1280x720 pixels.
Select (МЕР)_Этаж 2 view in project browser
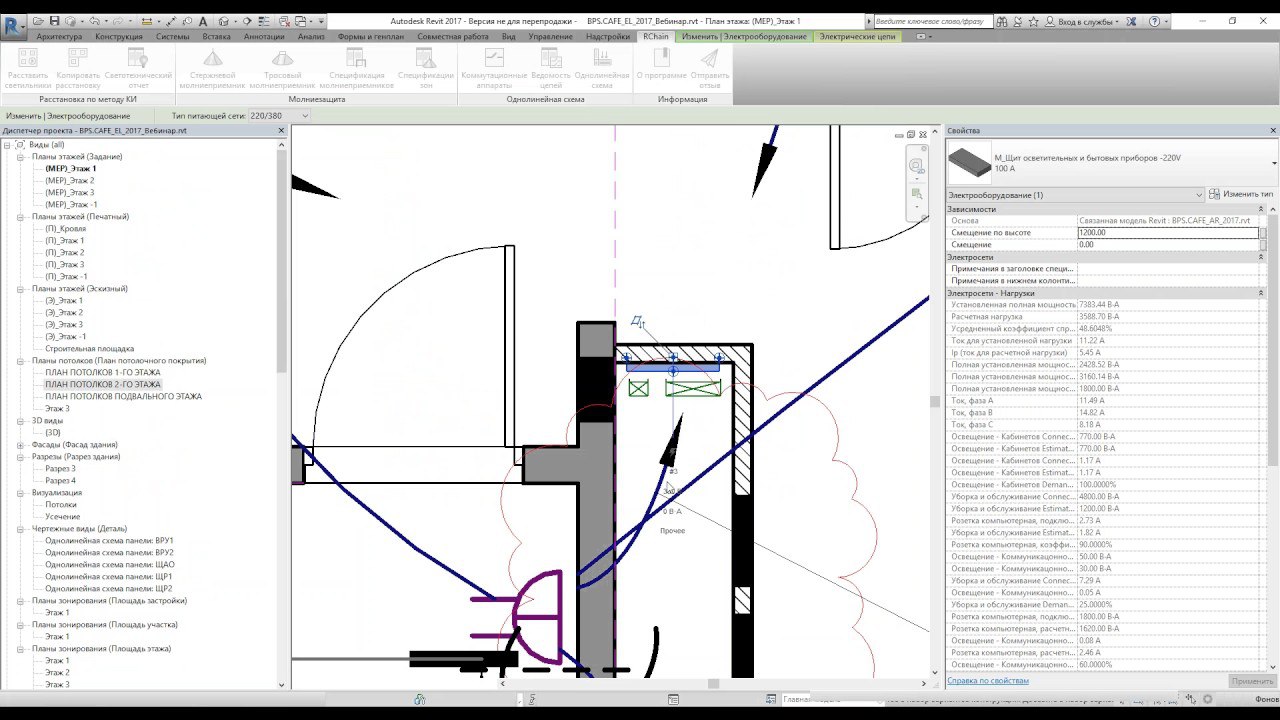point(70,181)
